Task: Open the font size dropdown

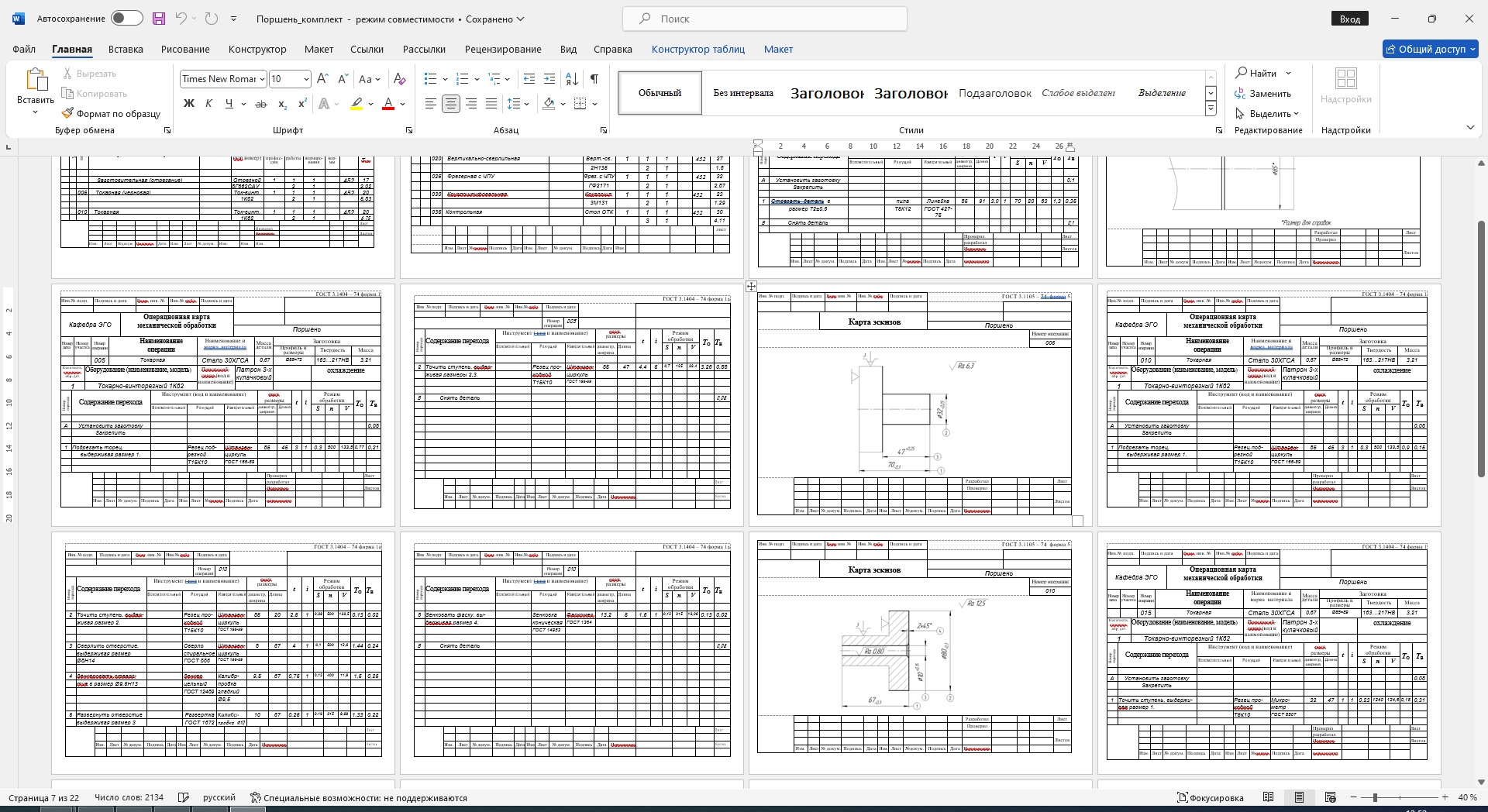Action: pos(306,79)
